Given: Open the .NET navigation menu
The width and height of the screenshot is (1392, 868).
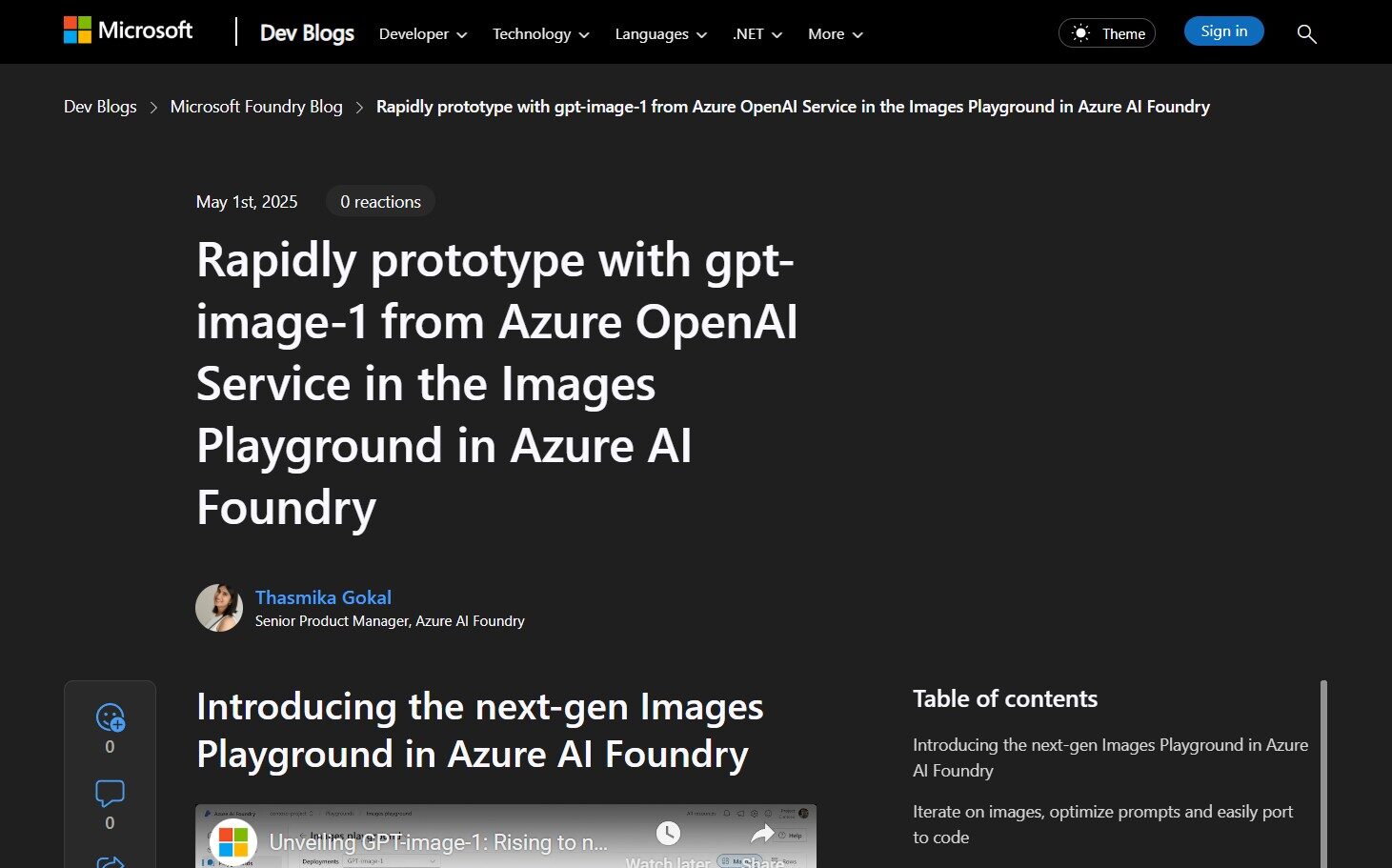Looking at the screenshot, I should point(757,34).
